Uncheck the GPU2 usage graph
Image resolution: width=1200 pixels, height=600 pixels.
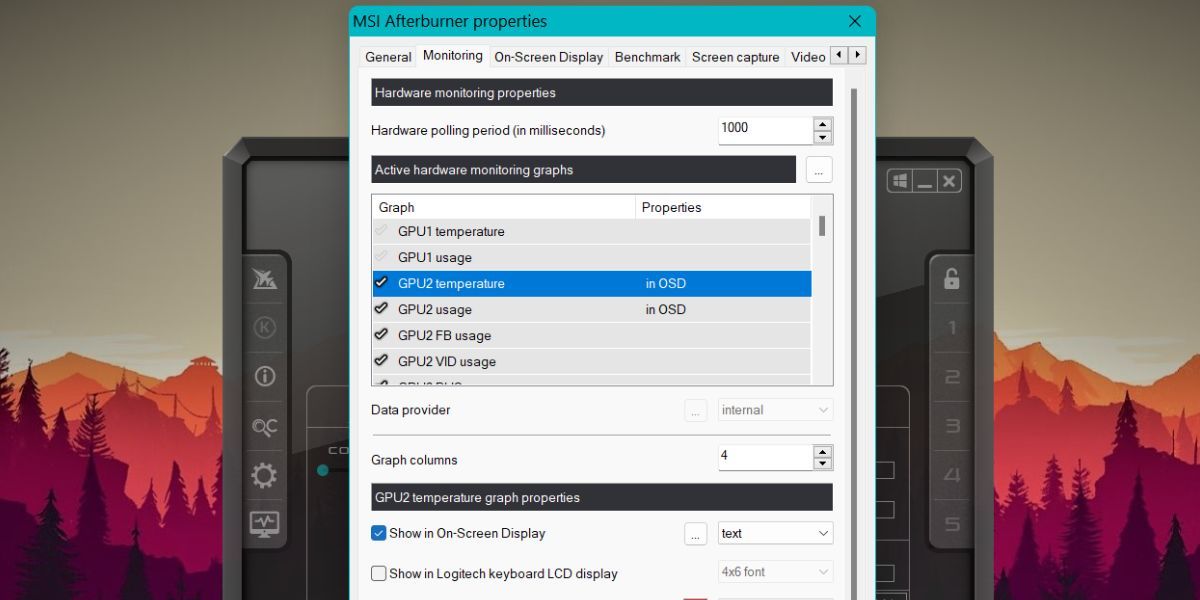(x=380, y=309)
